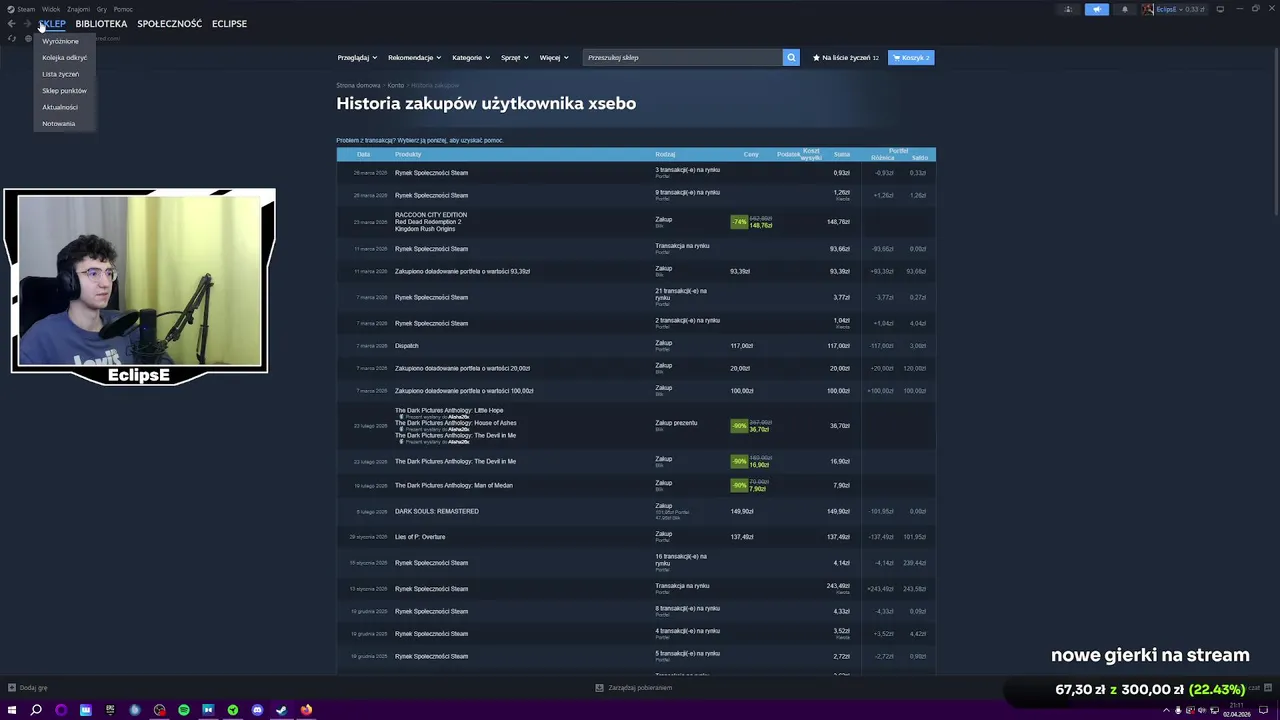1280x720 pixels.
Task: Click the store search magnifier button
Action: click(x=791, y=58)
